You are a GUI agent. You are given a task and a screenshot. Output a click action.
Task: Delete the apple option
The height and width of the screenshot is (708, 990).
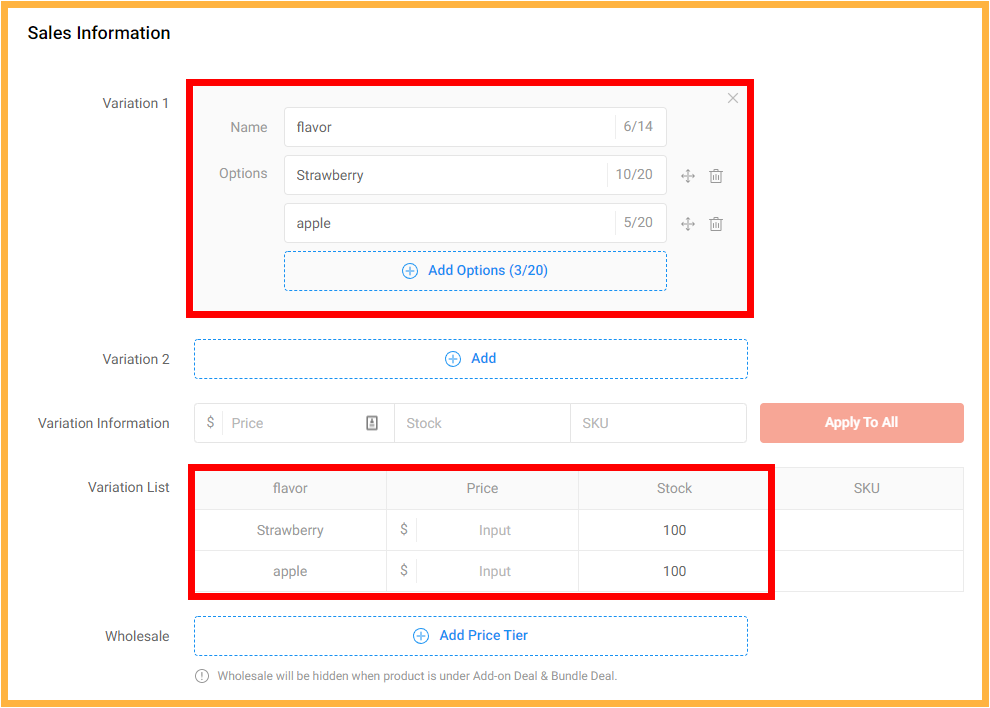coord(715,224)
